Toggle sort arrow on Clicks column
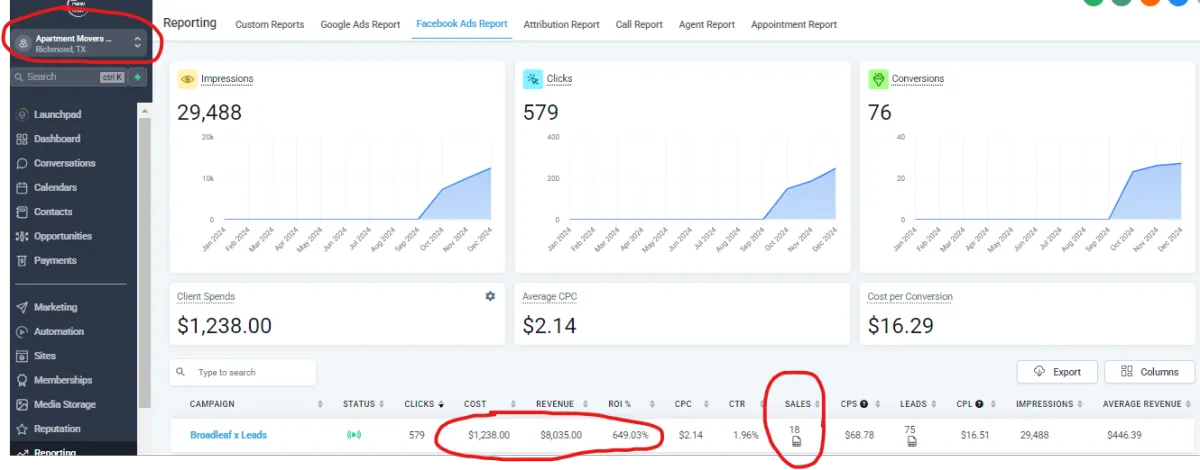Viewport: 1200px width, 470px height. [442, 404]
